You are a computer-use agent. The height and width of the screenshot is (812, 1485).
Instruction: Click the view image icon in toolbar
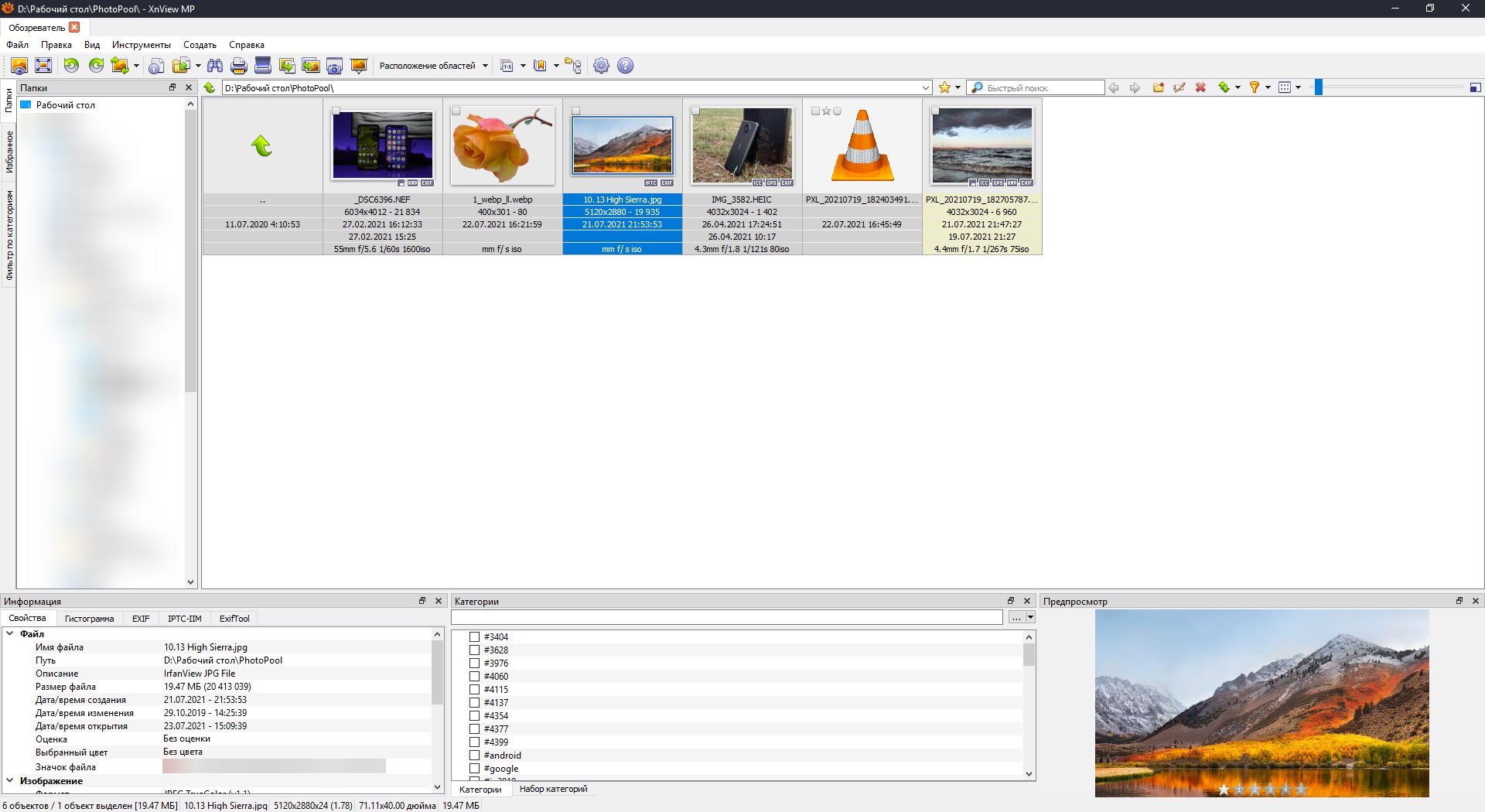pyautogui.click(x=19, y=66)
